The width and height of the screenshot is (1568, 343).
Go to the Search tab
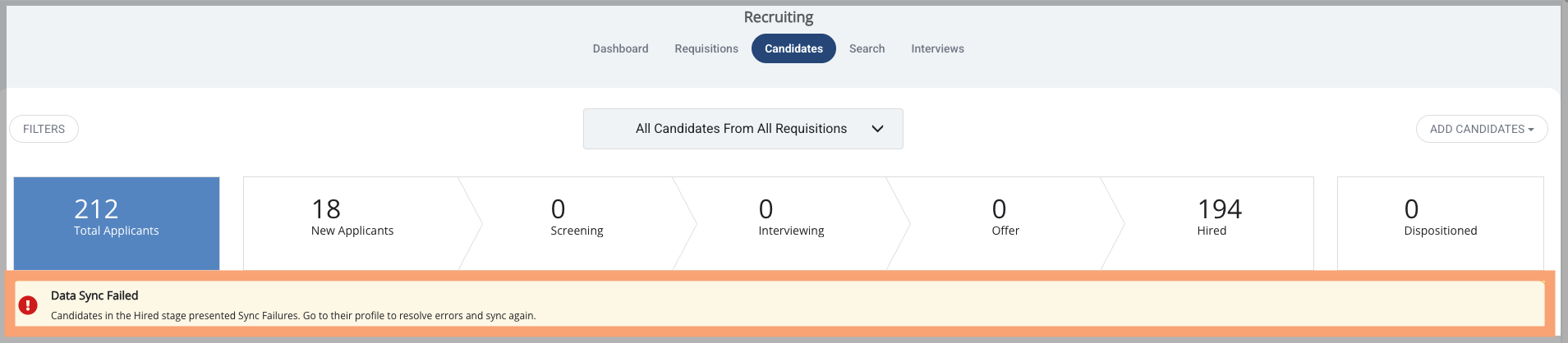point(867,48)
